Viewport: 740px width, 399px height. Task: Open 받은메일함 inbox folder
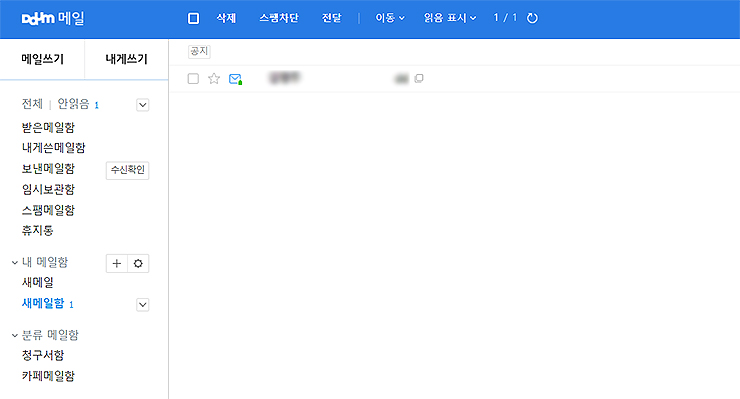coord(48,127)
